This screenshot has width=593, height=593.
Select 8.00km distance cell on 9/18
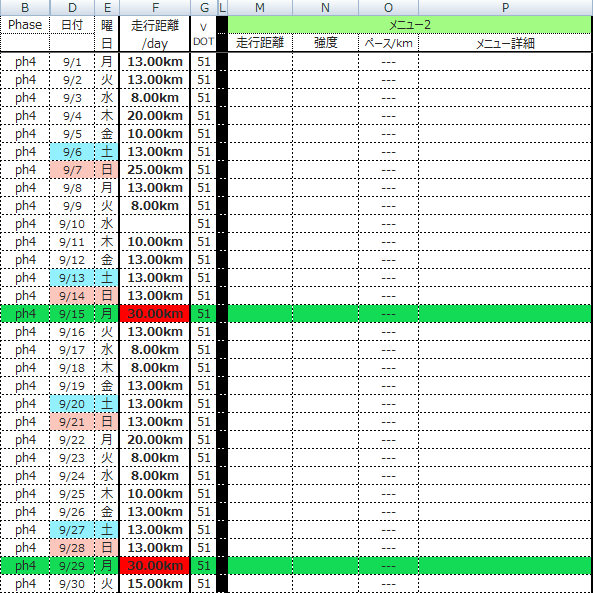(x=155, y=368)
